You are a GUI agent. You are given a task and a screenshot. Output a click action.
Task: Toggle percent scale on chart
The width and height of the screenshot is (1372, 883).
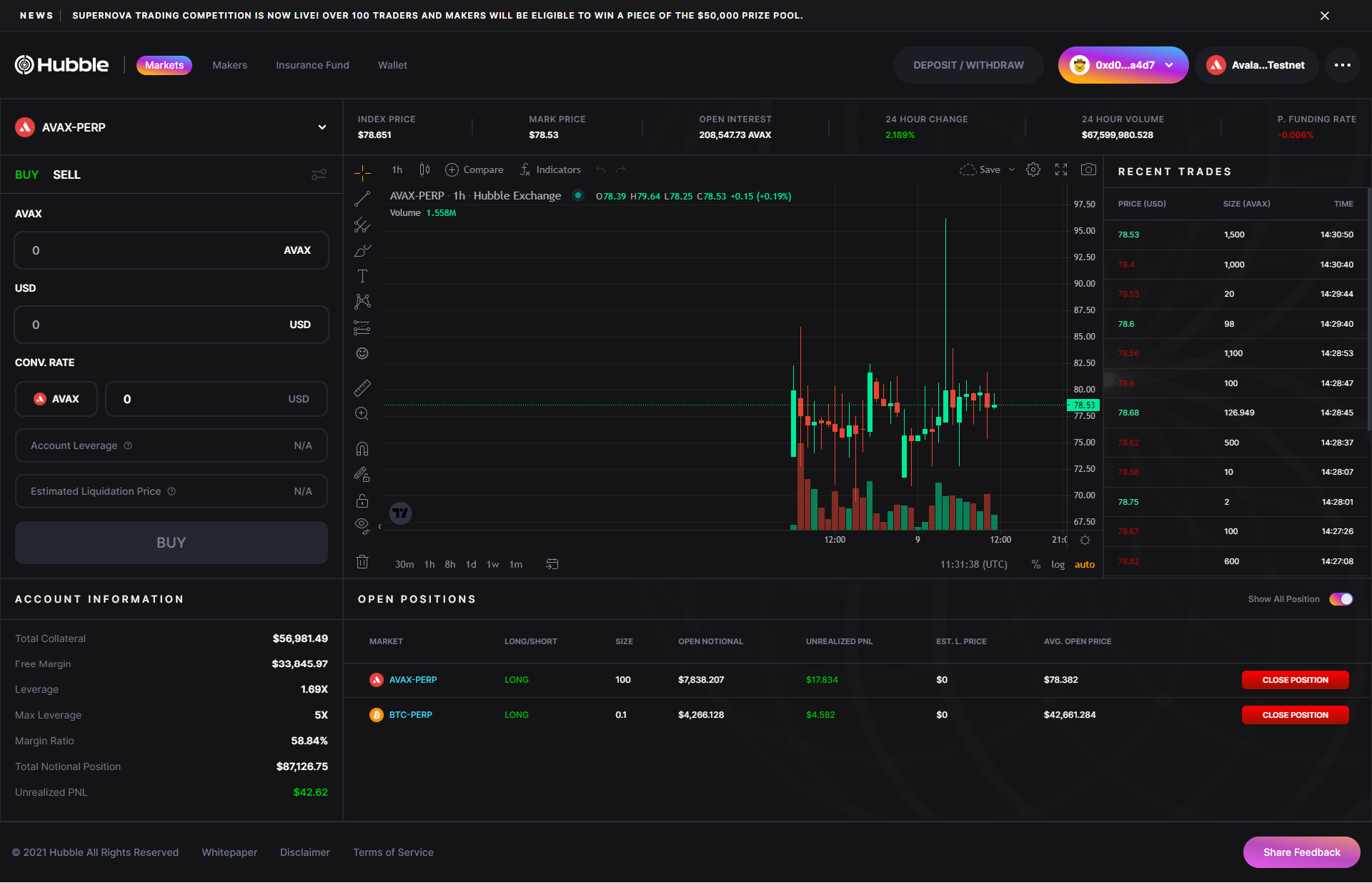(x=1035, y=564)
